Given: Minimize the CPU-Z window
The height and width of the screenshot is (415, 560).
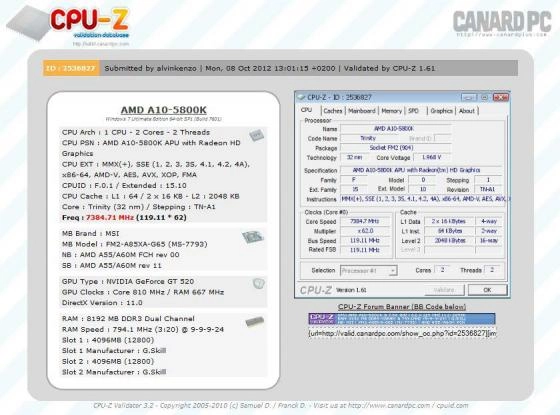Looking at the screenshot, I should tap(469, 98).
